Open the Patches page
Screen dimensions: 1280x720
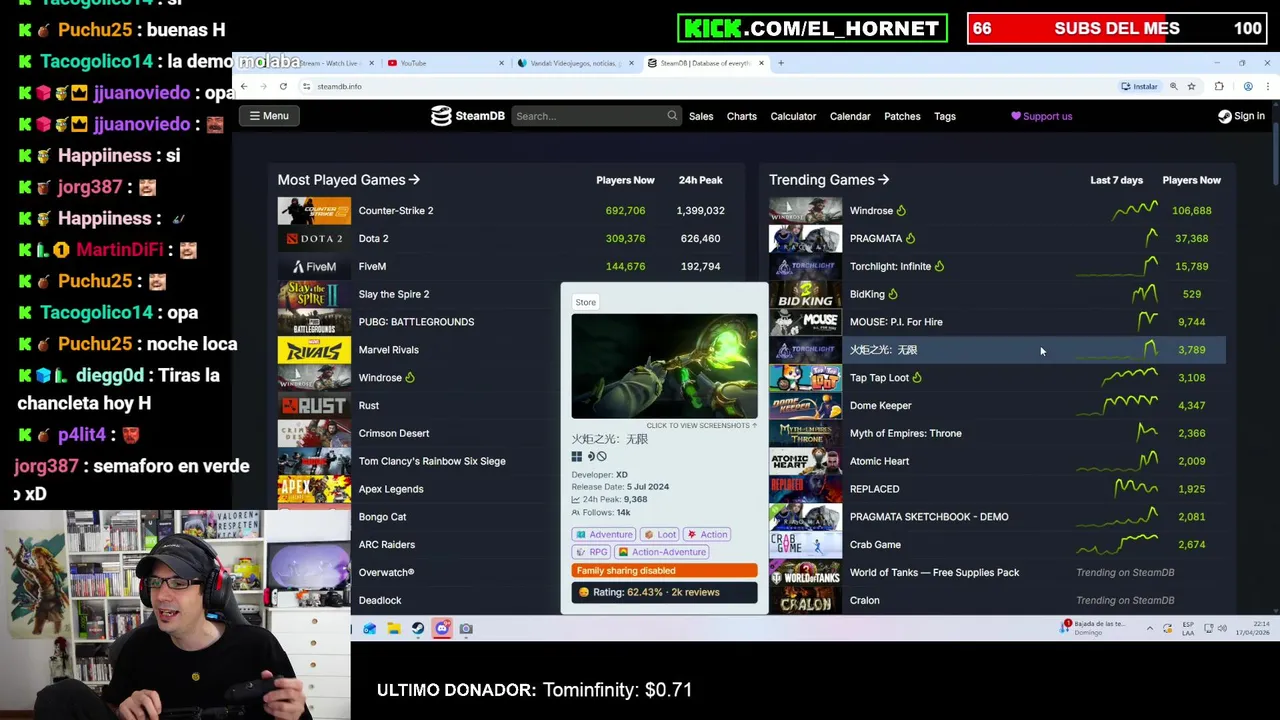(902, 116)
